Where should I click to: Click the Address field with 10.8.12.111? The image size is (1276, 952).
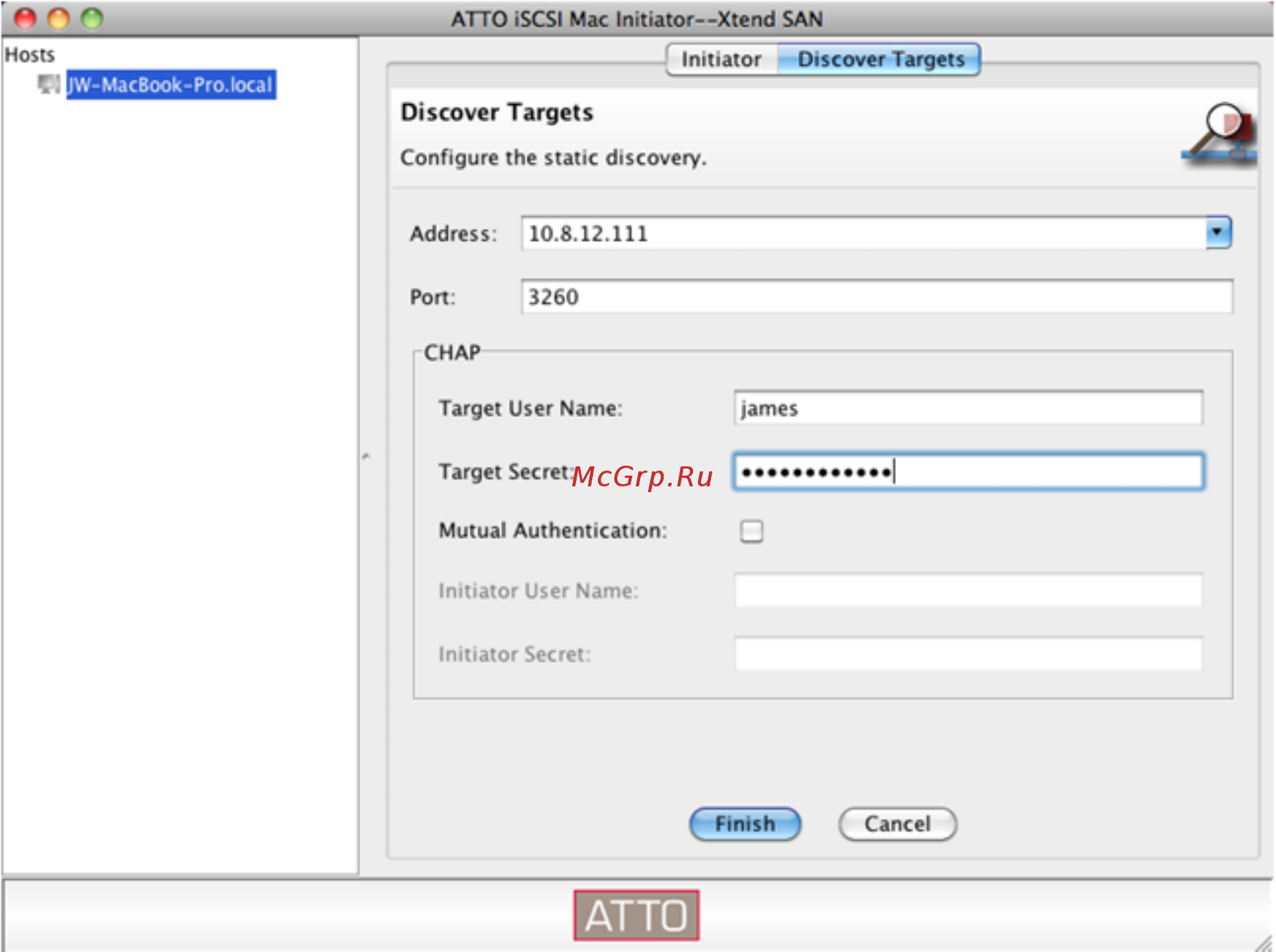point(864,234)
